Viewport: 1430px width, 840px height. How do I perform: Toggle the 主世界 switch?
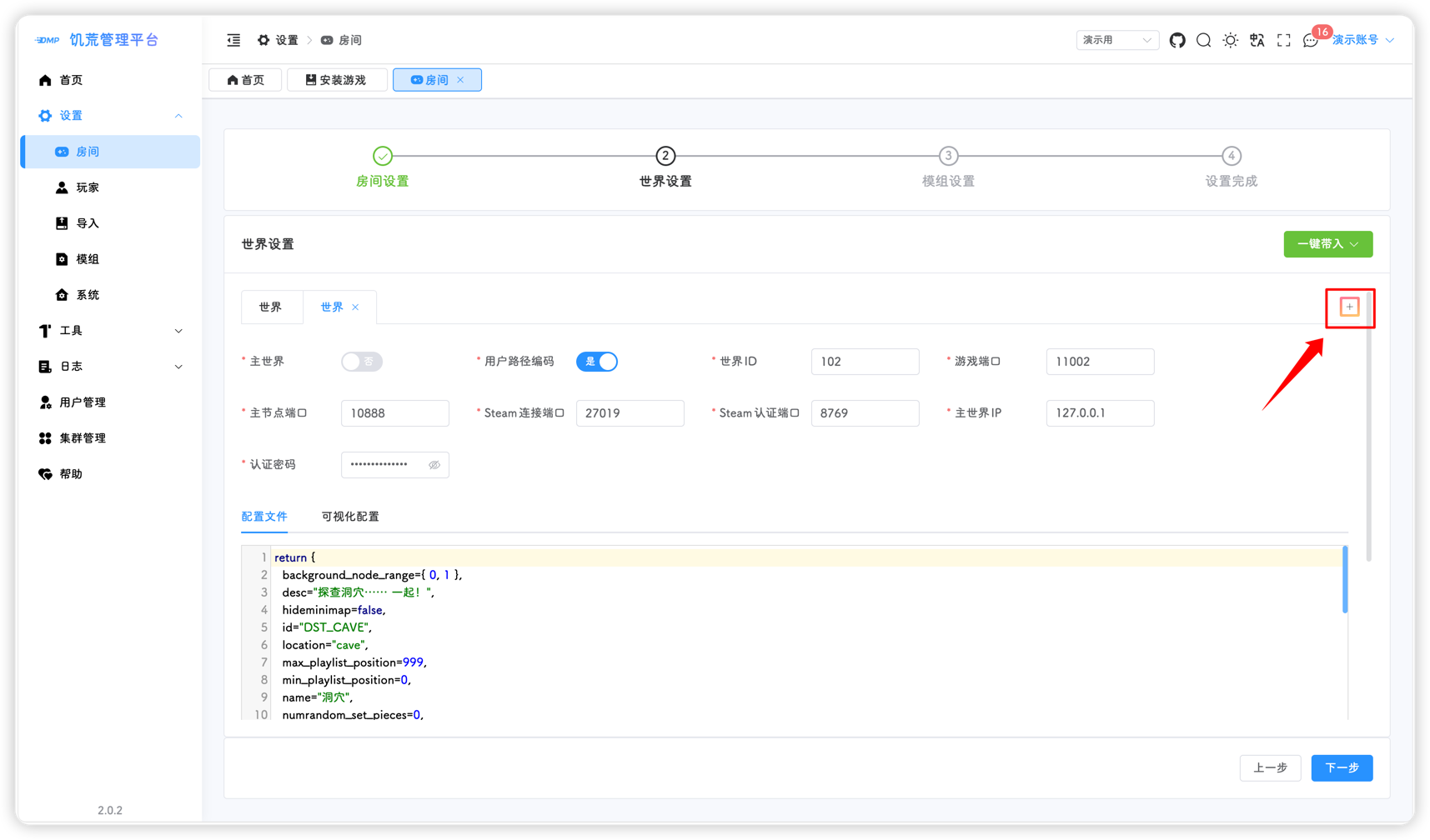point(362,362)
